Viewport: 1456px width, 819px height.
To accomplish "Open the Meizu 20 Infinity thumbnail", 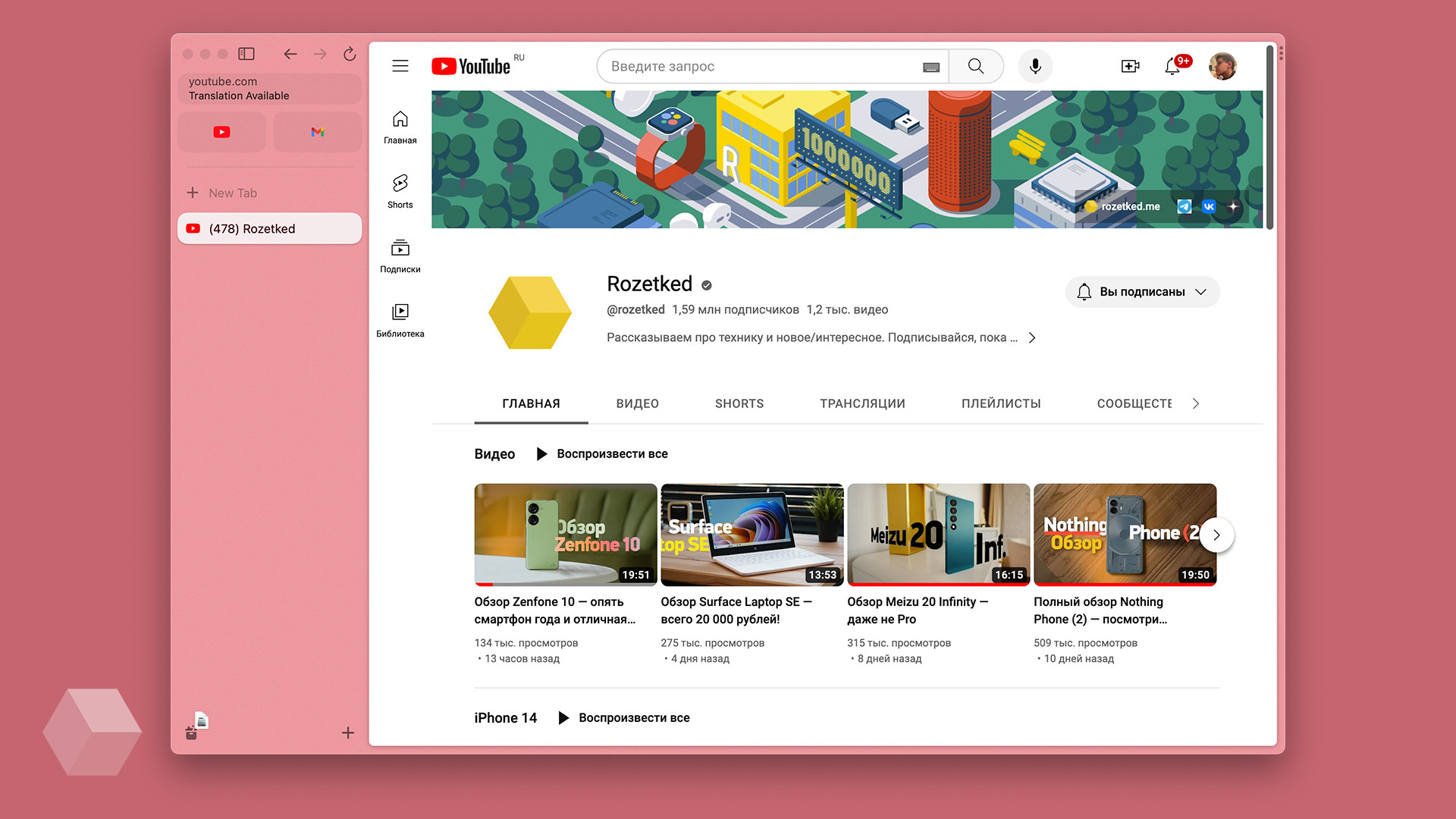I will coord(939,535).
